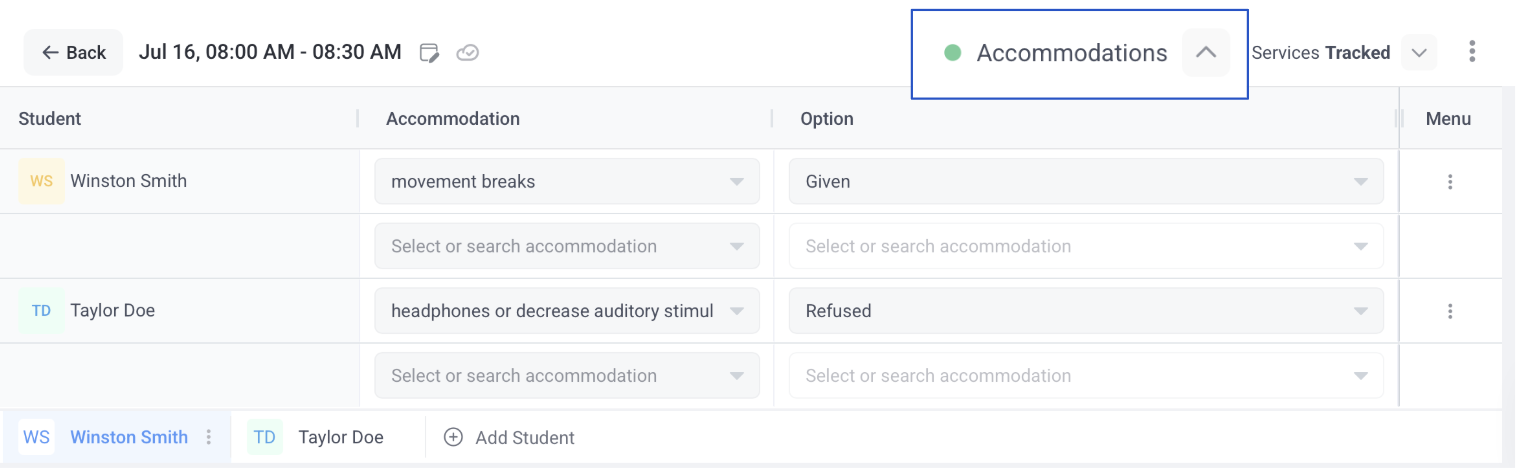This screenshot has height=470, width=1522.
Task: Click empty accommodation search field under Winston Smith
Action: (566, 246)
